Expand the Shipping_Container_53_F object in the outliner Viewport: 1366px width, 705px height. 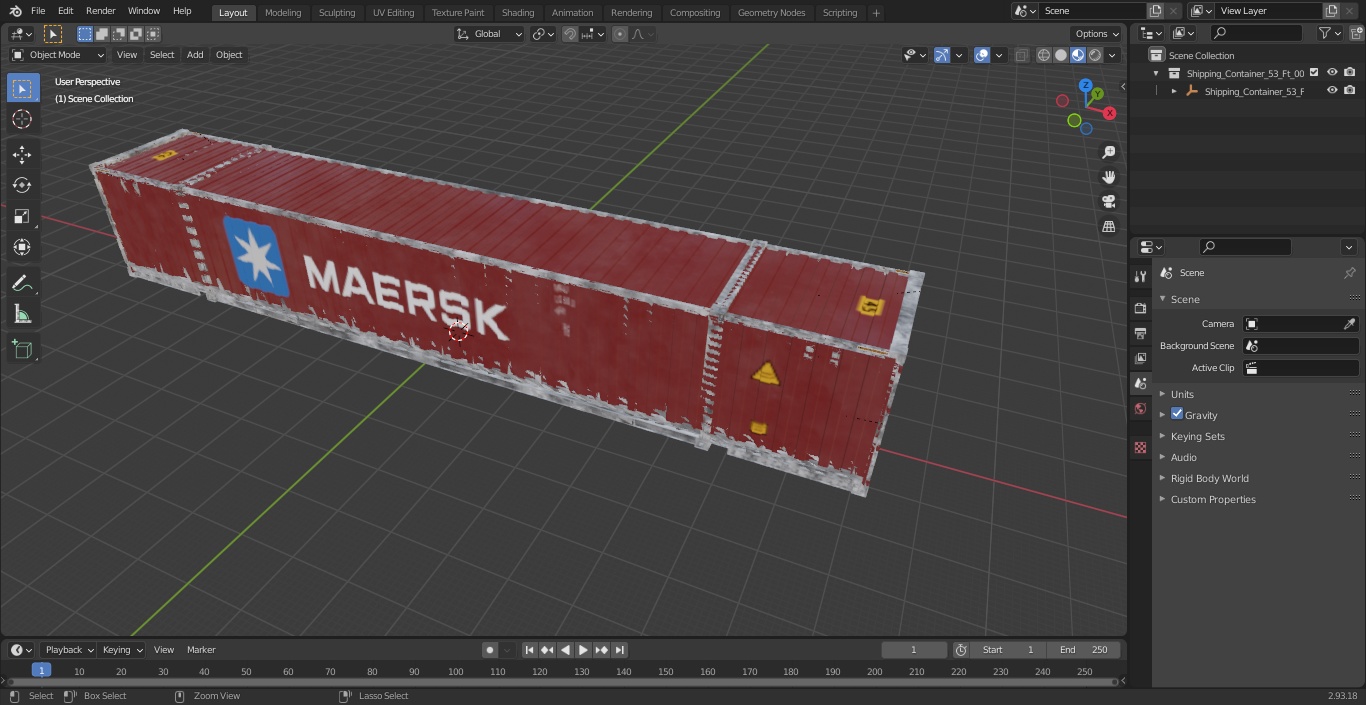1174,91
